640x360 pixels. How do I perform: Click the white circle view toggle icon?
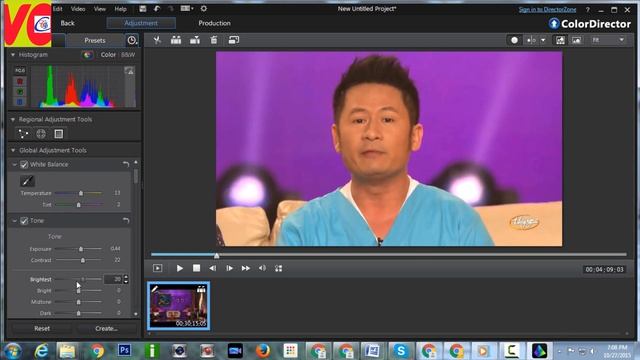pyautogui.click(x=514, y=40)
